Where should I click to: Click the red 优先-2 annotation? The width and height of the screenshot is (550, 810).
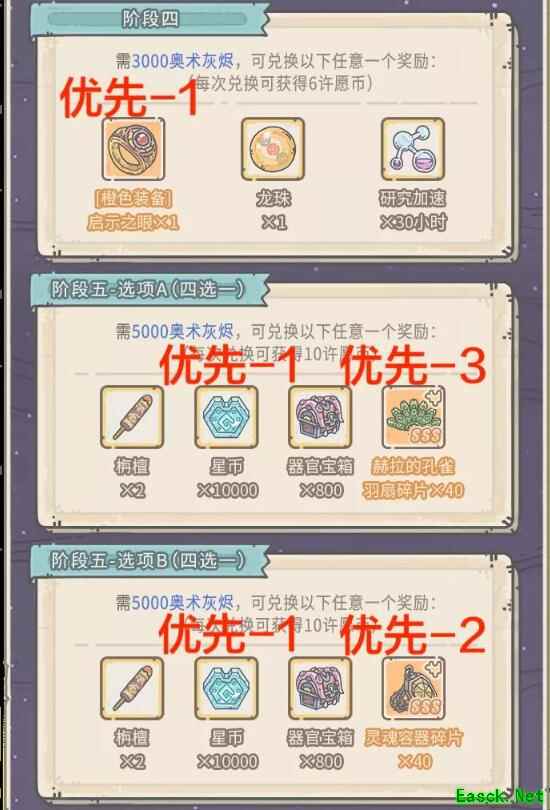414,635
